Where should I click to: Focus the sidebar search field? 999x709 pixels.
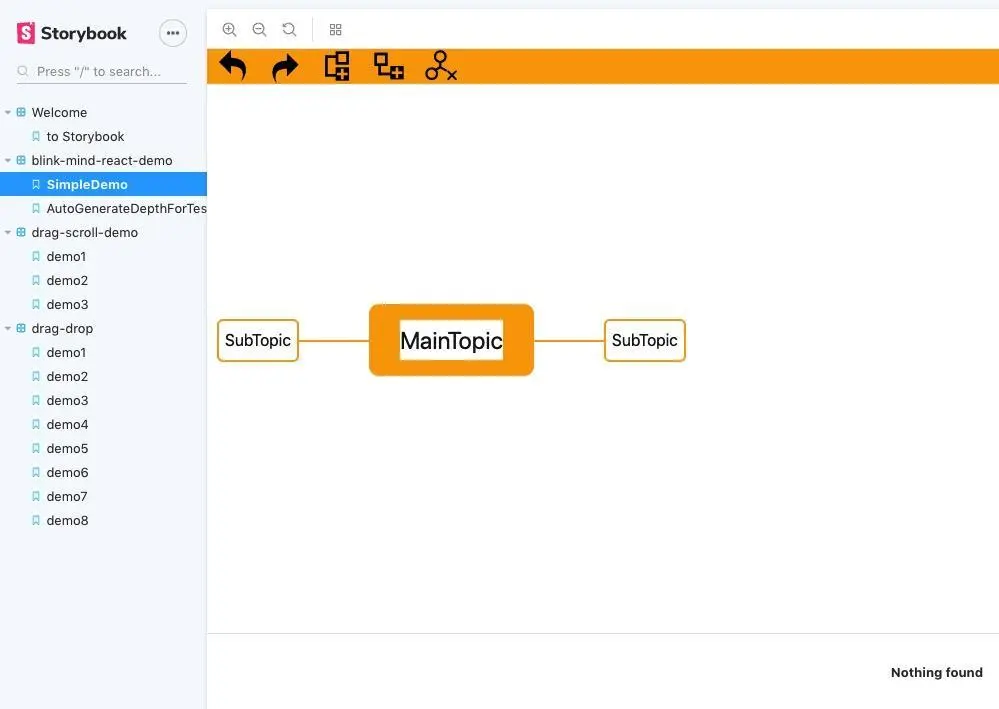click(x=102, y=71)
